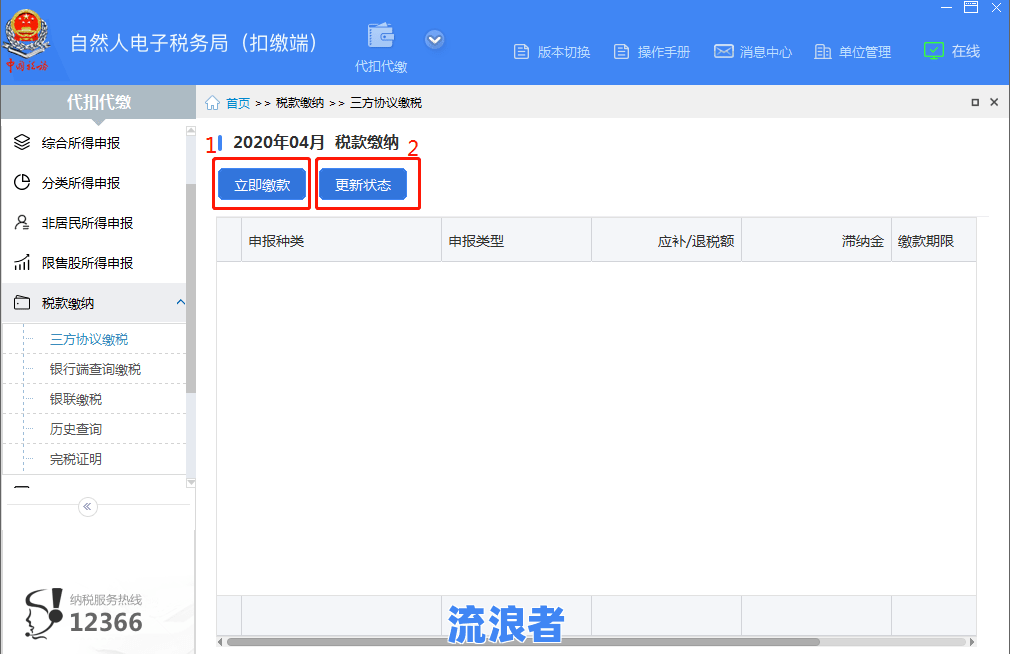The height and width of the screenshot is (654, 1013).
Task: Click the home icon in breadcrumb
Action: point(213,103)
